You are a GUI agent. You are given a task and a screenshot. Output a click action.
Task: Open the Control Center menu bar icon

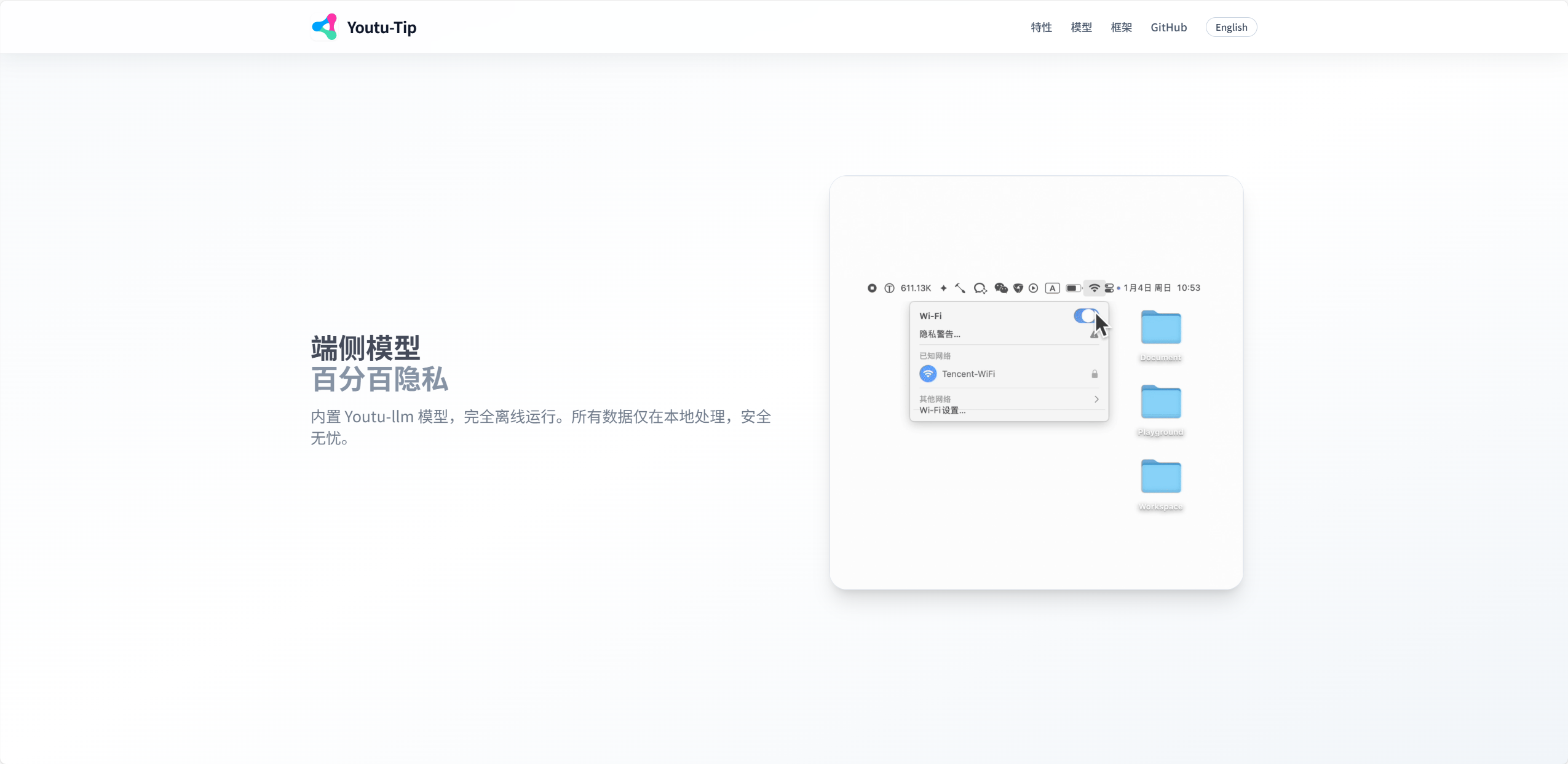click(1109, 288)
